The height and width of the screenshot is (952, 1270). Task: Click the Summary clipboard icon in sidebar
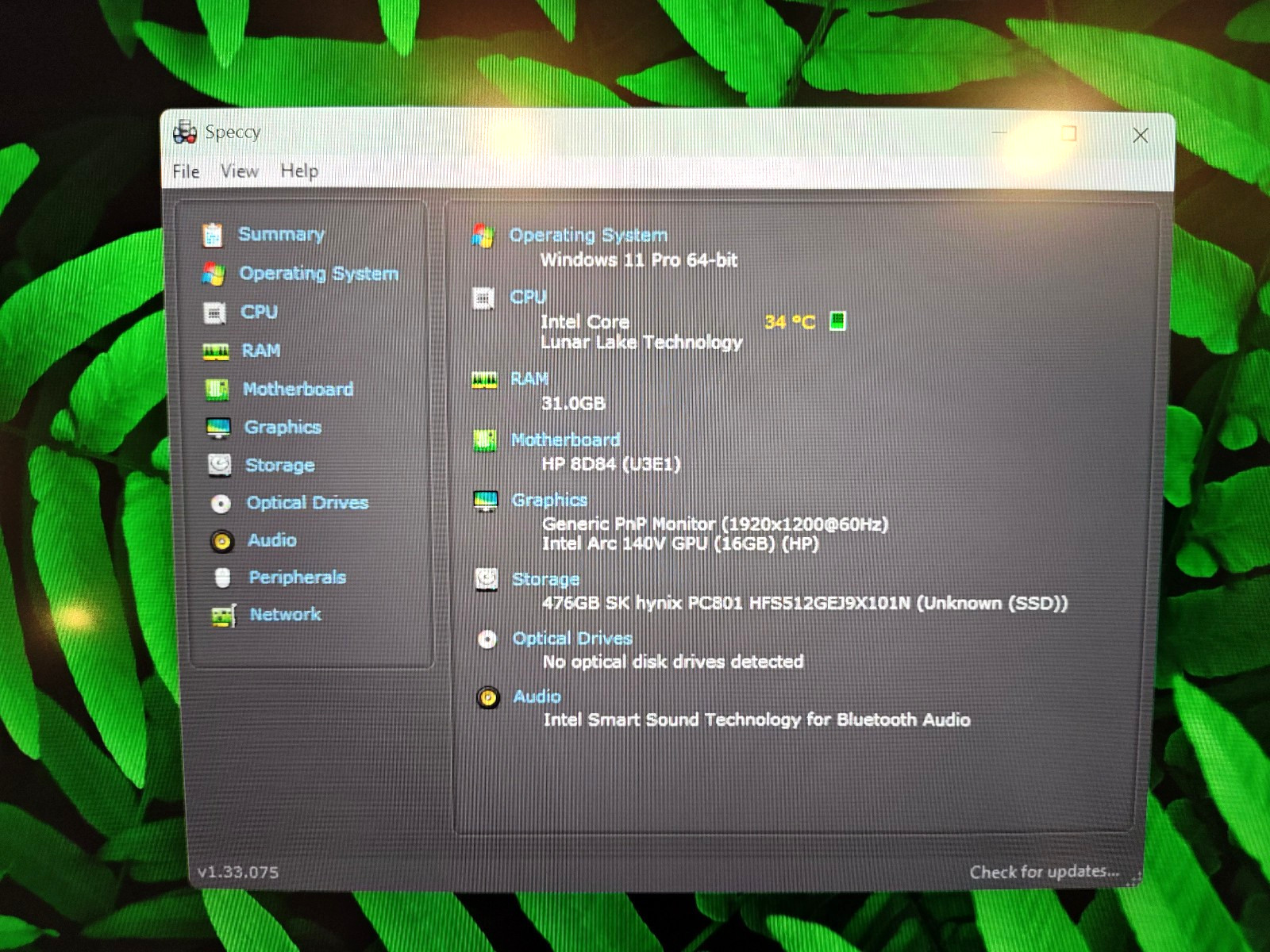tap(212, 235)
